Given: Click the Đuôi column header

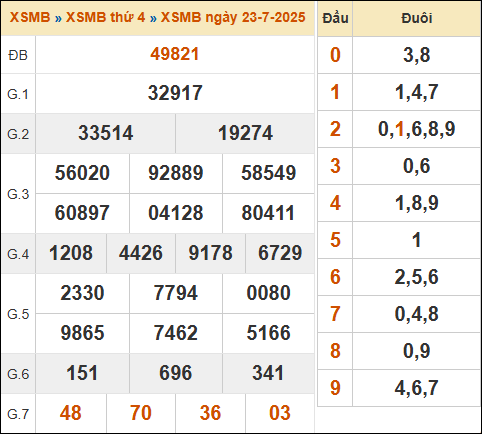Looking at the screenshot, I should click(x=416, y=18).
